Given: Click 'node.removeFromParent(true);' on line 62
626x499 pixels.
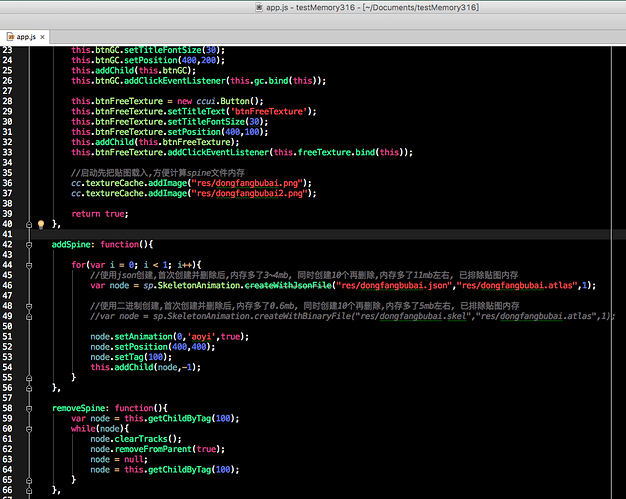Looking at the screenshot, I should (x=157, y=449).
